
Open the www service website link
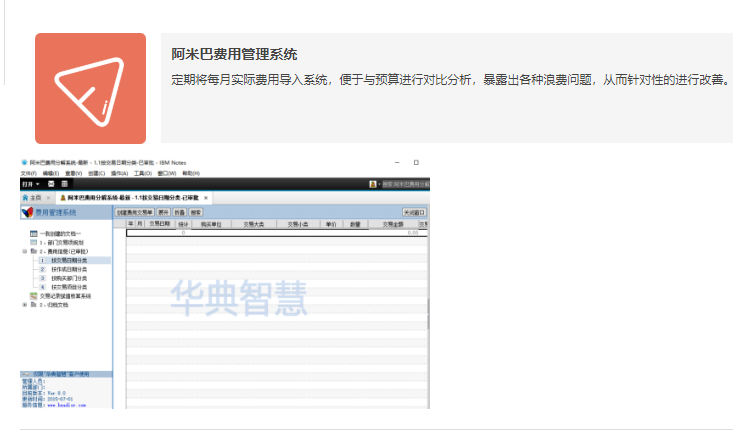[x=67, y=405]
